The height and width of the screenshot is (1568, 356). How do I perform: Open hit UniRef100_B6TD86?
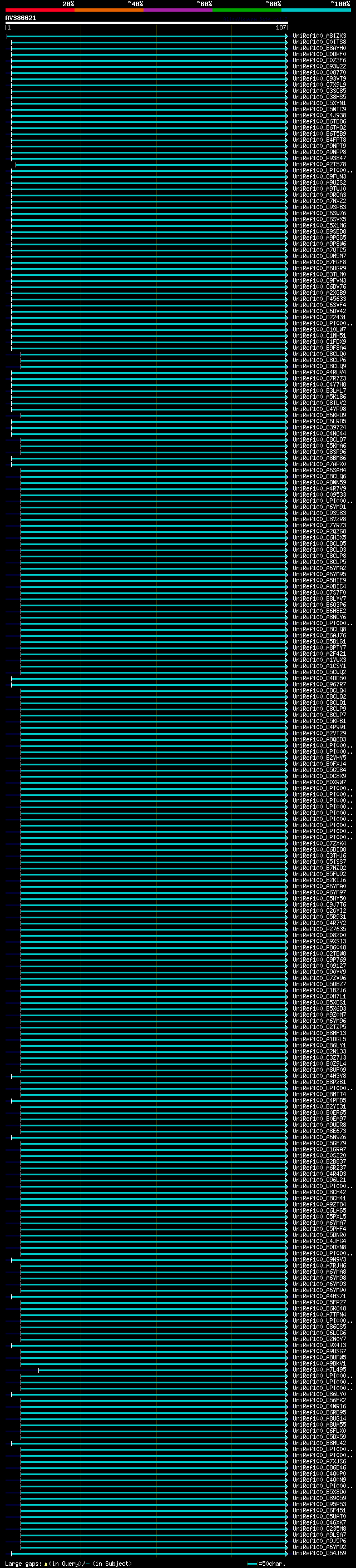(319, 122)
